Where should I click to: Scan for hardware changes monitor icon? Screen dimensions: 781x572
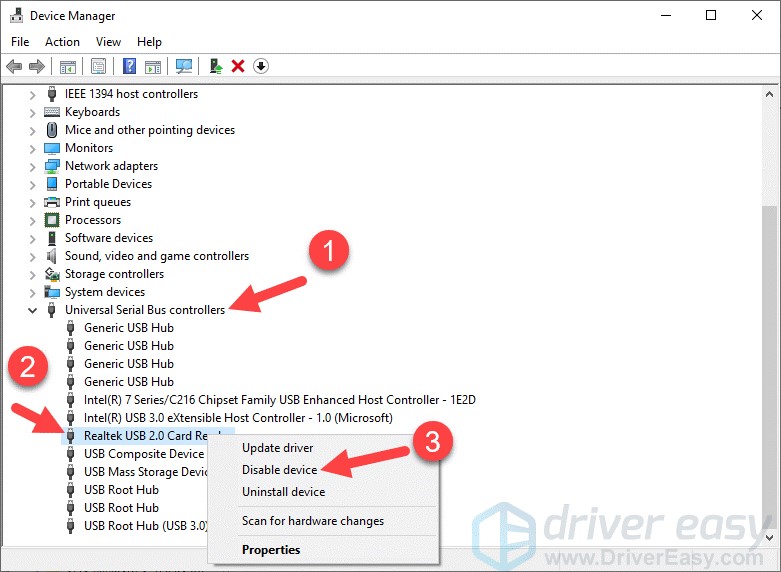click(x=184, y=66)
